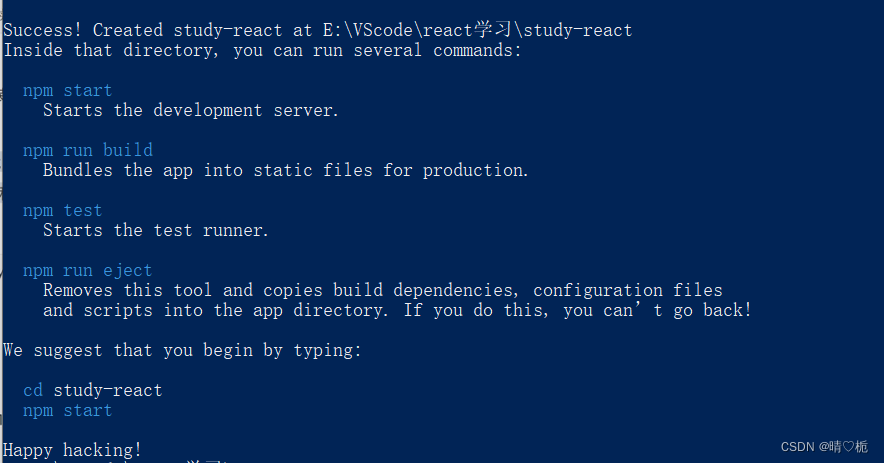The image size is (884, 463).
Task: Click the 'npm run build' command
Action: (88, 150)
